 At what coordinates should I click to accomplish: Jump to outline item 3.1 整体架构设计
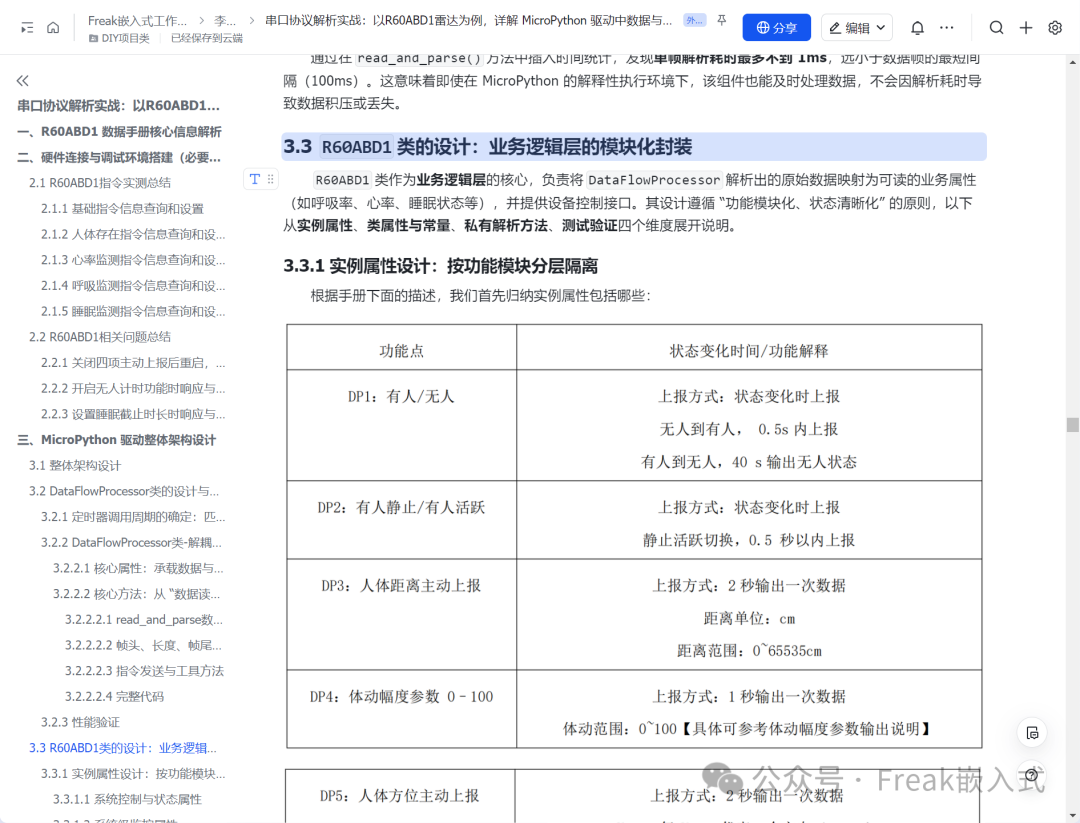pyautogui.click(x=75, y=466)
